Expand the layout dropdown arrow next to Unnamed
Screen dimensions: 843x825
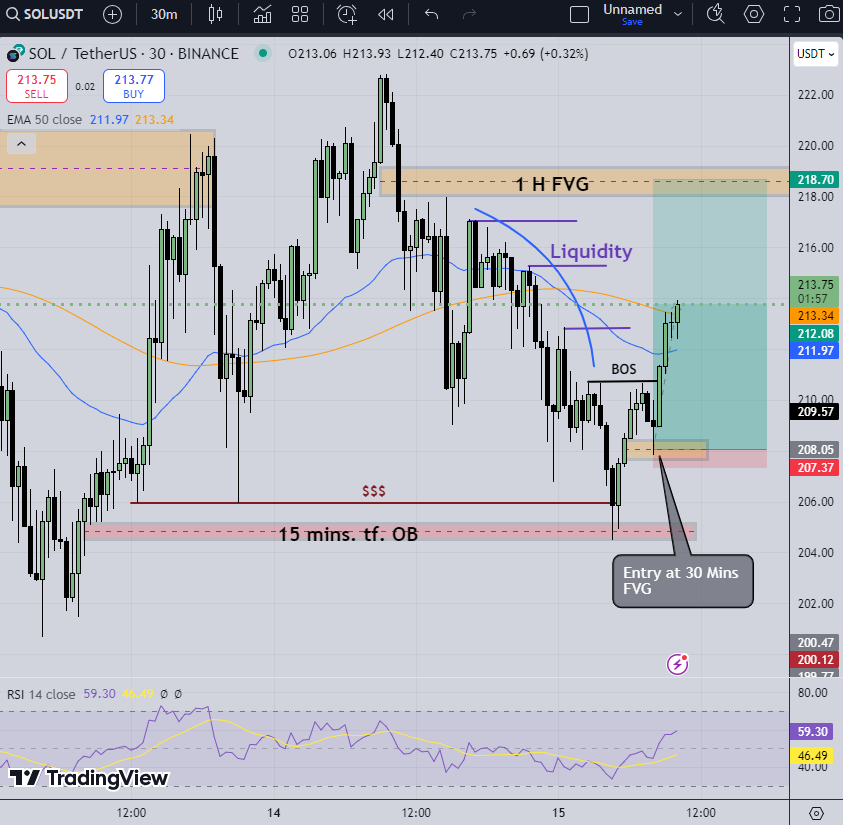pyautogui.click(x=678, y=15)
